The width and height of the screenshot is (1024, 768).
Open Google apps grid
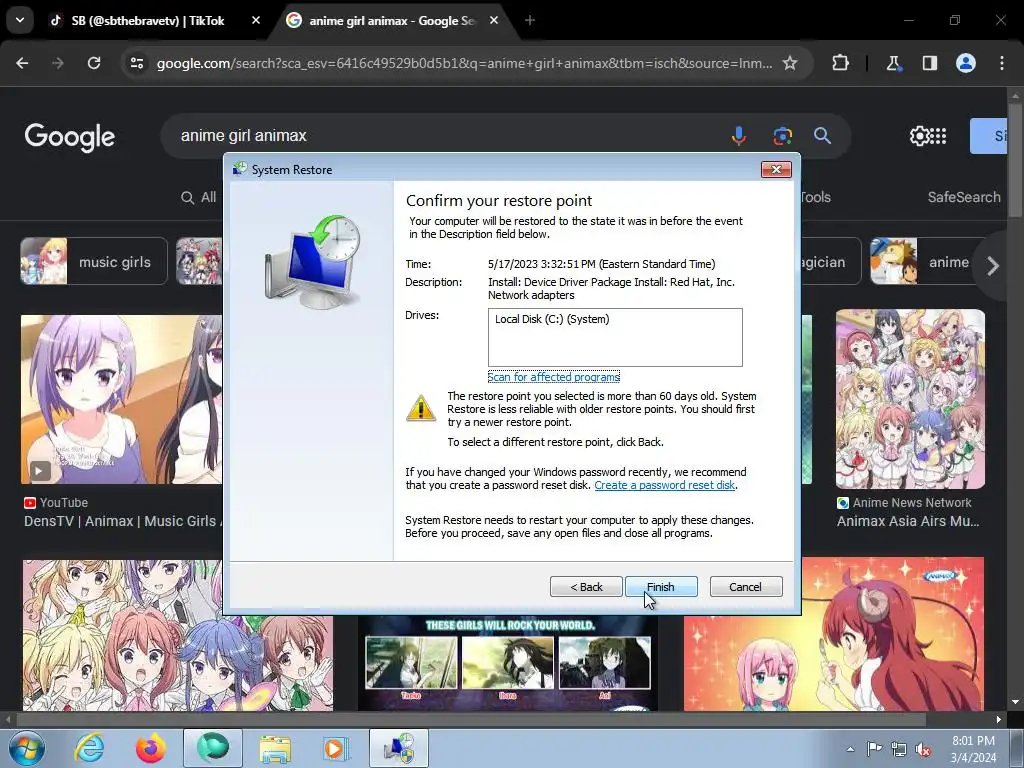click(938, 136)
